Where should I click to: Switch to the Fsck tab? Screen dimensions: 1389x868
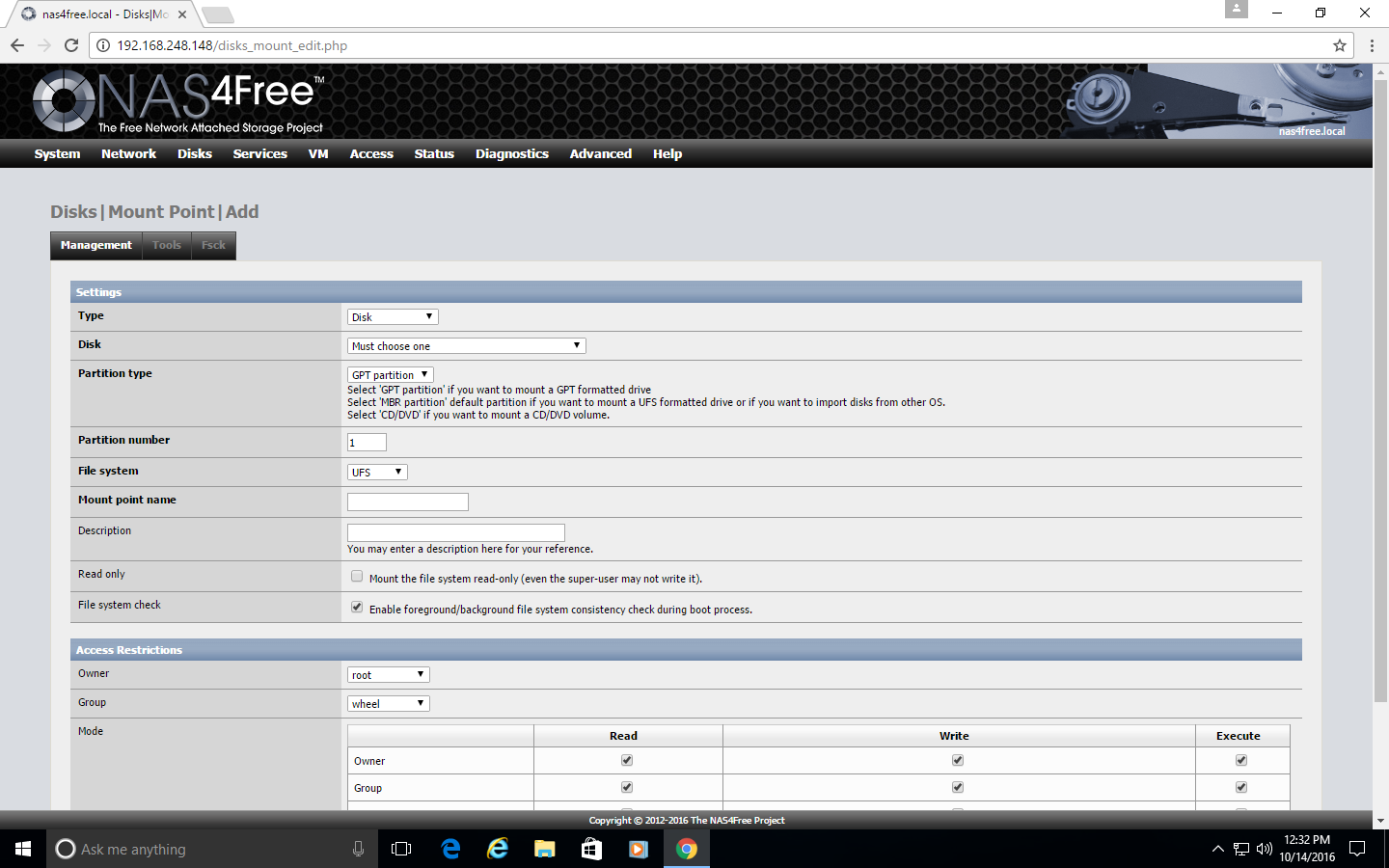(x=213, y=246)
